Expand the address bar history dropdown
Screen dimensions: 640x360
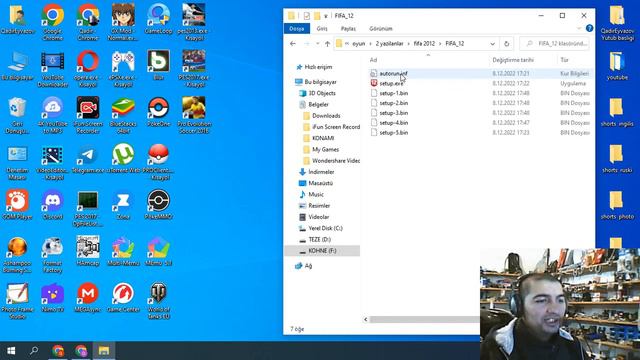493,44
